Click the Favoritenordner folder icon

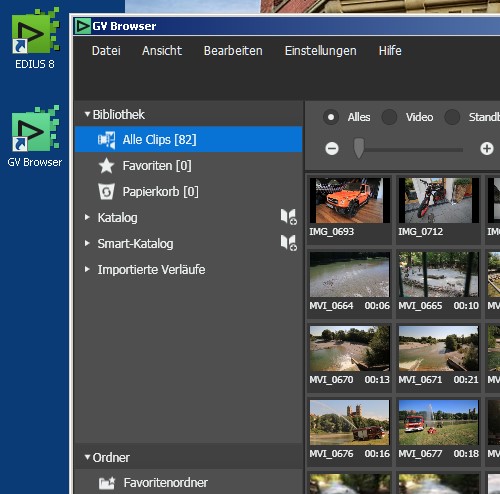pyautogui.click(x=107, y=483)
